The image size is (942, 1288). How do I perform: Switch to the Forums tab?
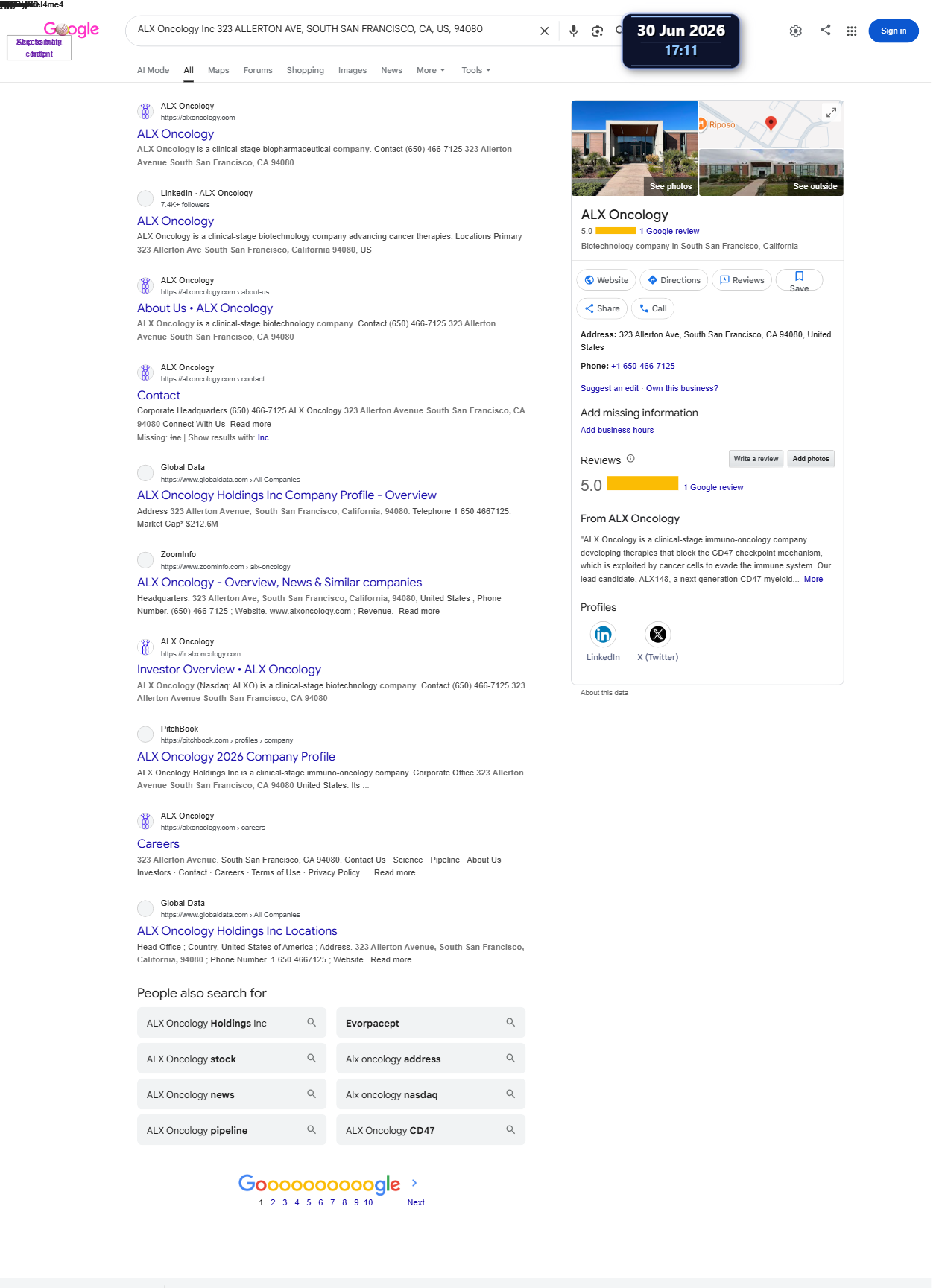258,70
